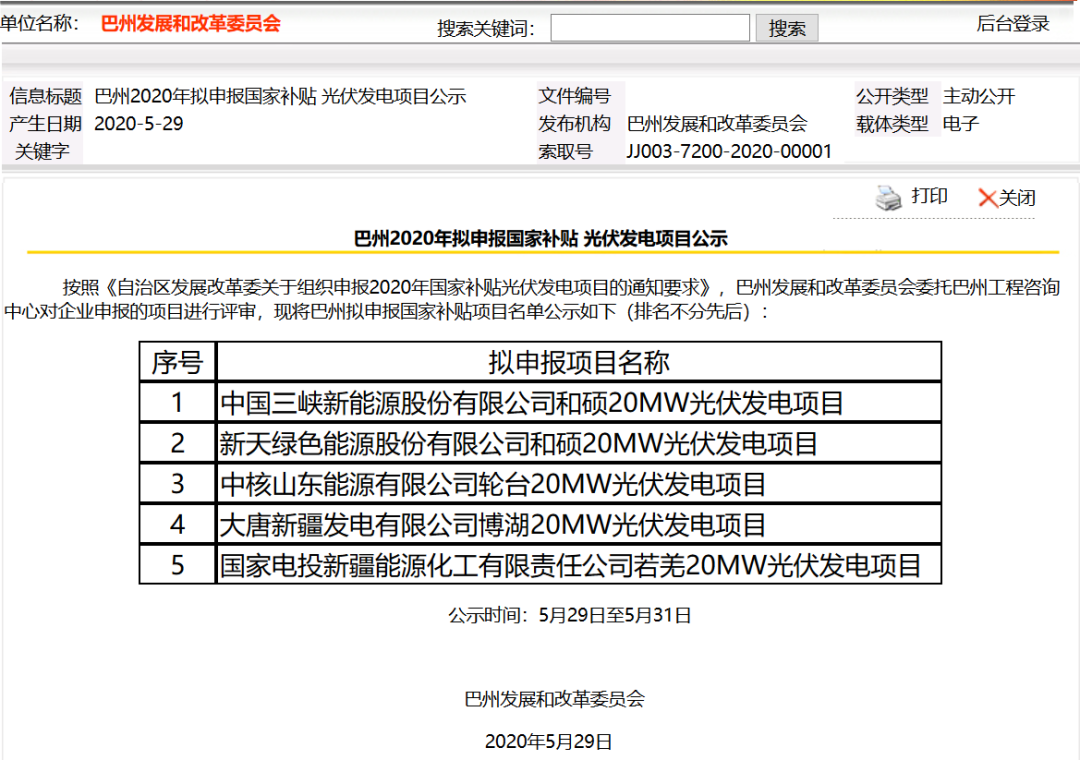This screenshot has height=760, width=1080.
Task: Click the bold article heading 巴州2020年拟申报国家补贴 光伏发电项目公示
Action: coord(541,239)
